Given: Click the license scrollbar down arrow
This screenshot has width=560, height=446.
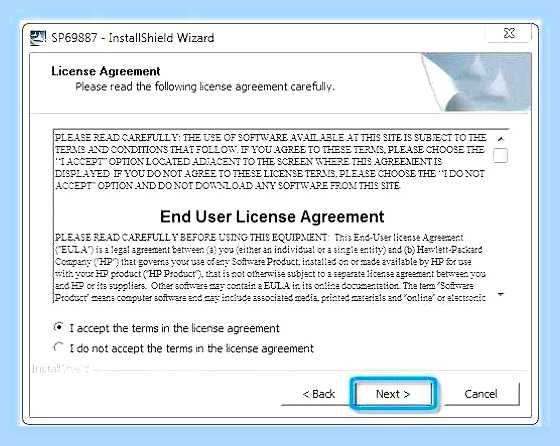Looking at the screenshot, I should tap(500, 294).
